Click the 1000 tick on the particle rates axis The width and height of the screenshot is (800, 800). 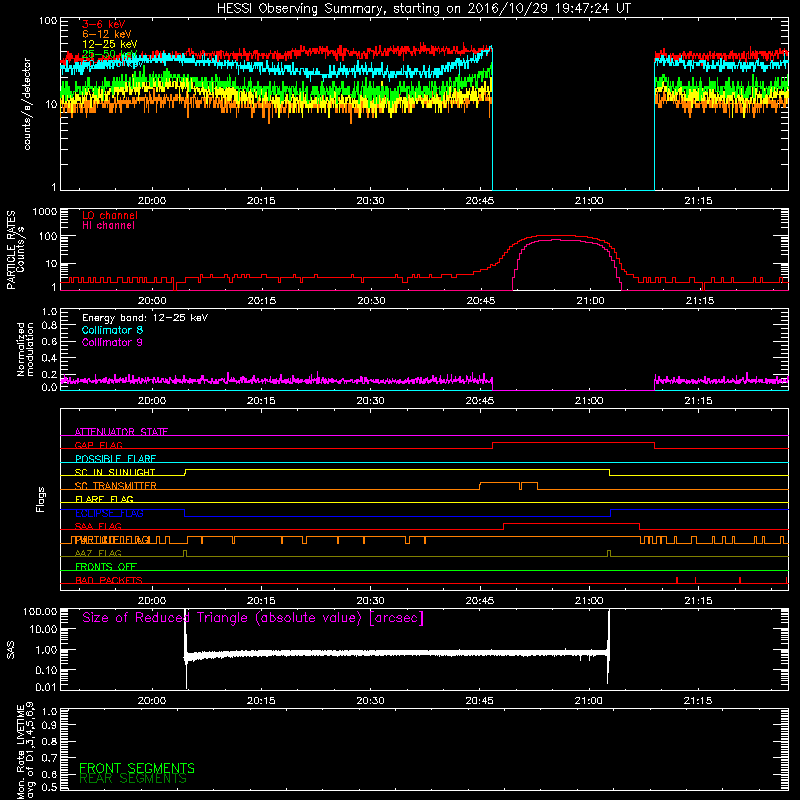pos(45,212)
